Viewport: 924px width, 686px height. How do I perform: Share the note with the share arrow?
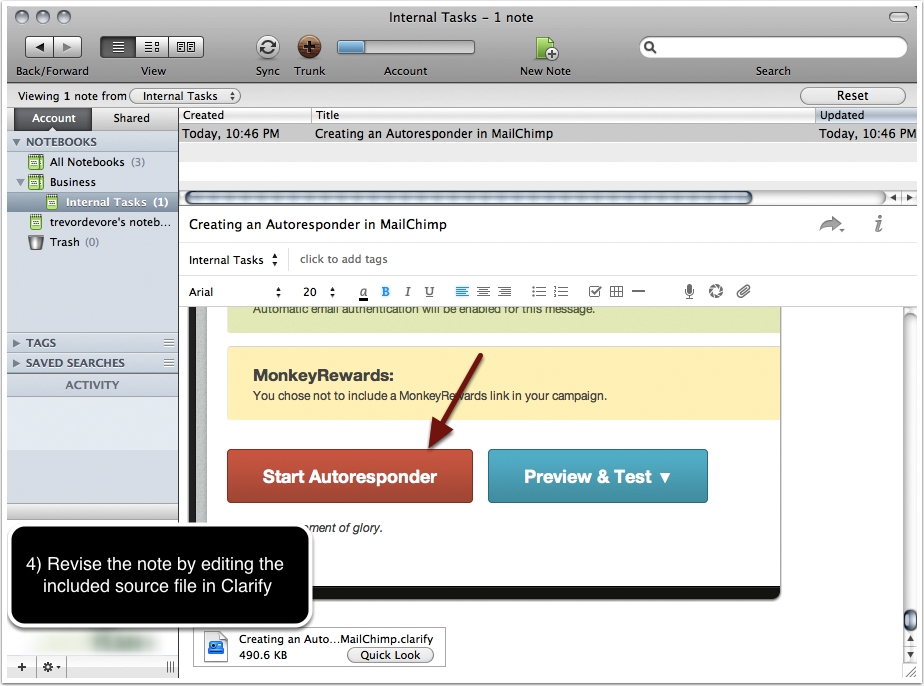[x=831, y=225]
